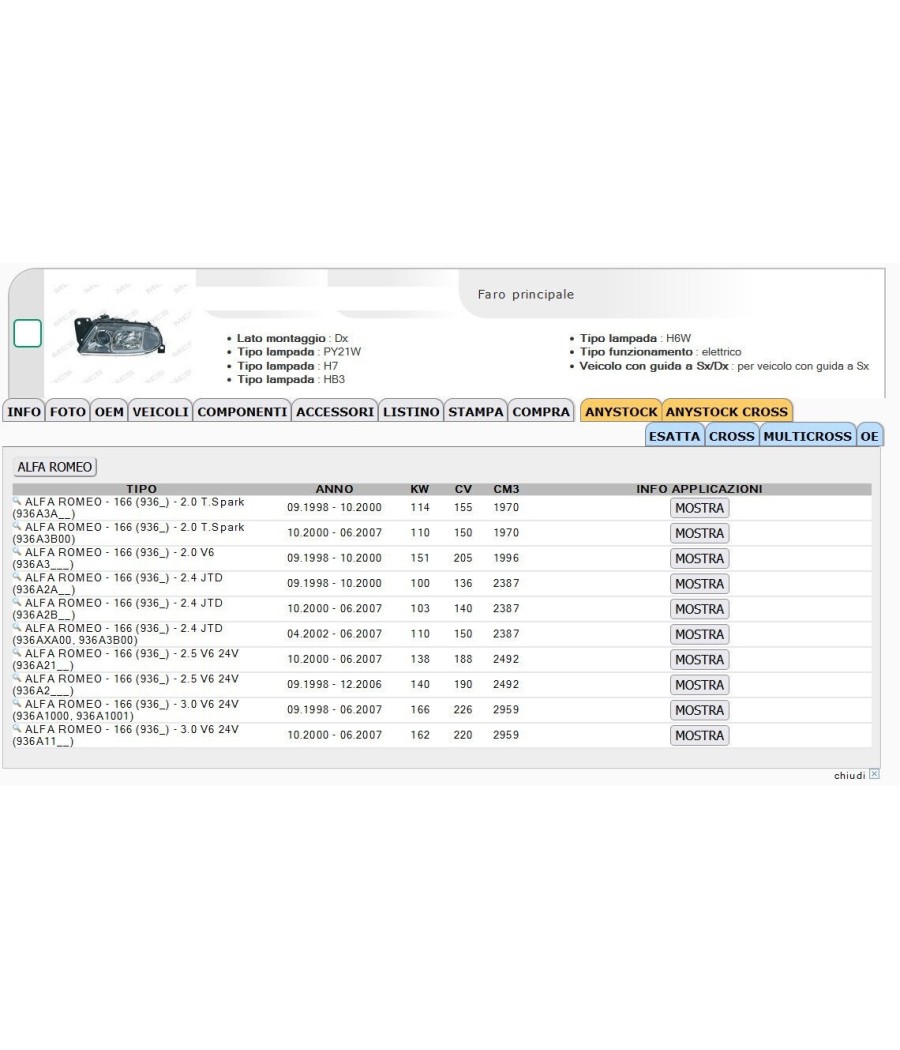The height and width of the screenshot is (1050, 900).
Task: Click MOSTRA for the 2.0 V6 row
Action: pyautogui.click(x=699, y=558)
